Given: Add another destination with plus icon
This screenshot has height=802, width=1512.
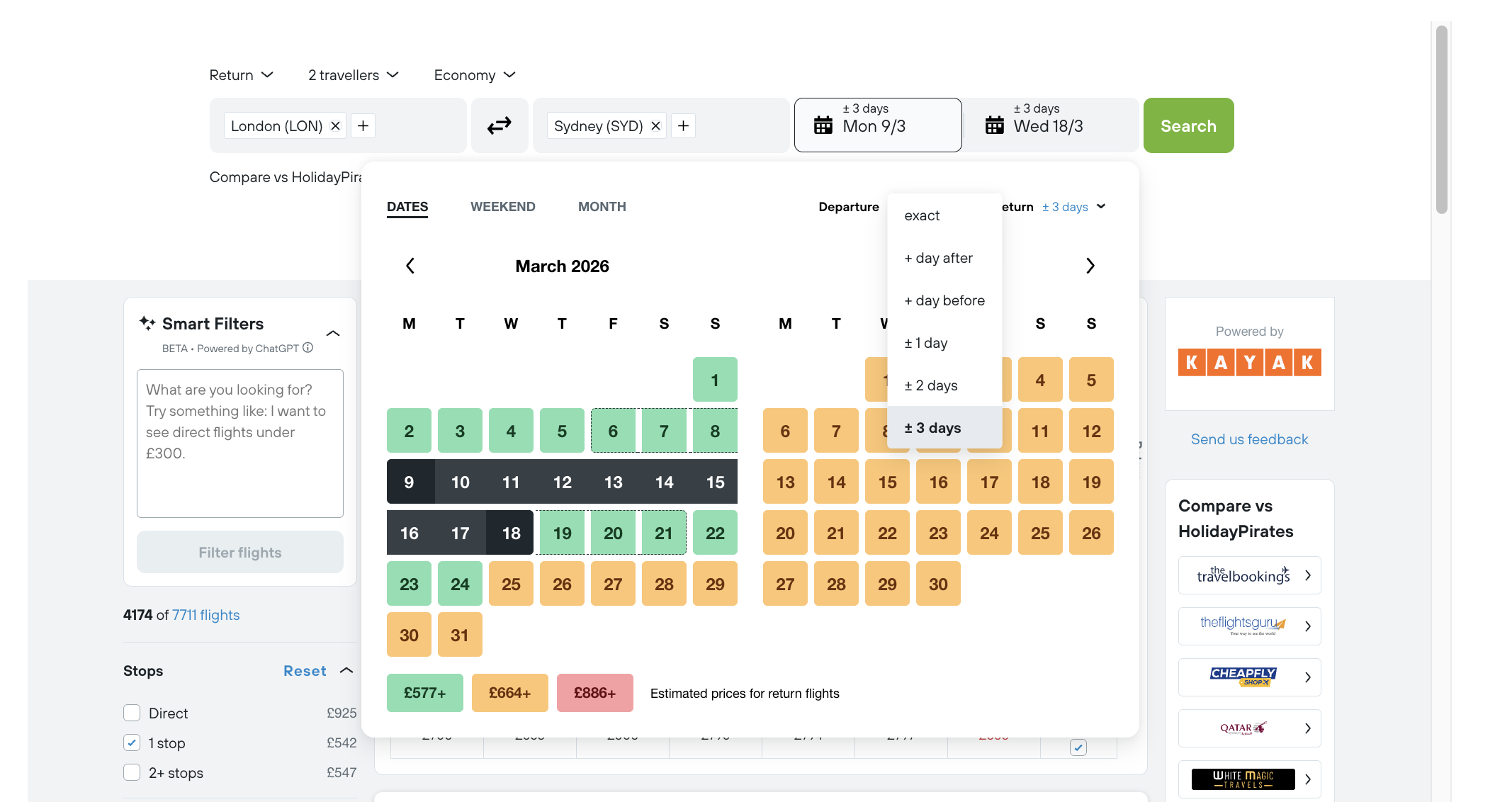Looking at the screenshot, I should pyautogui.click(x=683, y=126).
